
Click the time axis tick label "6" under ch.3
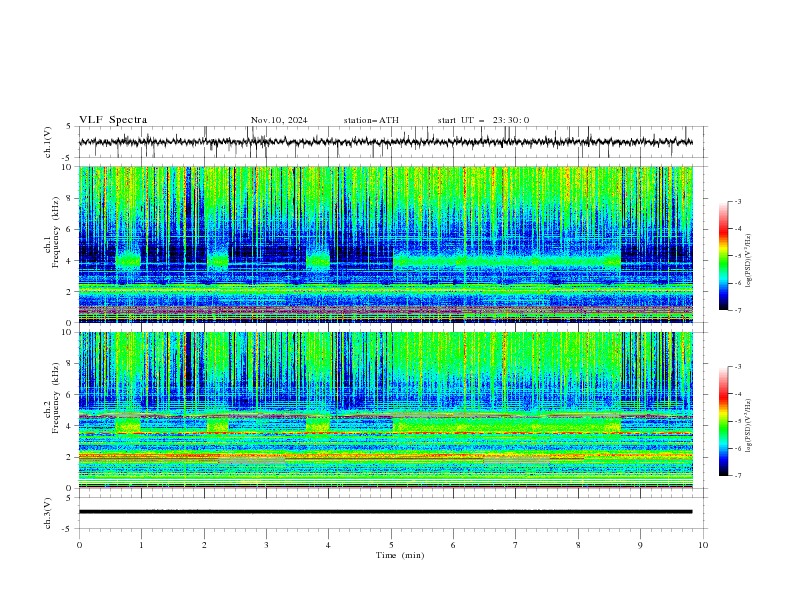(x=454, y=545)
